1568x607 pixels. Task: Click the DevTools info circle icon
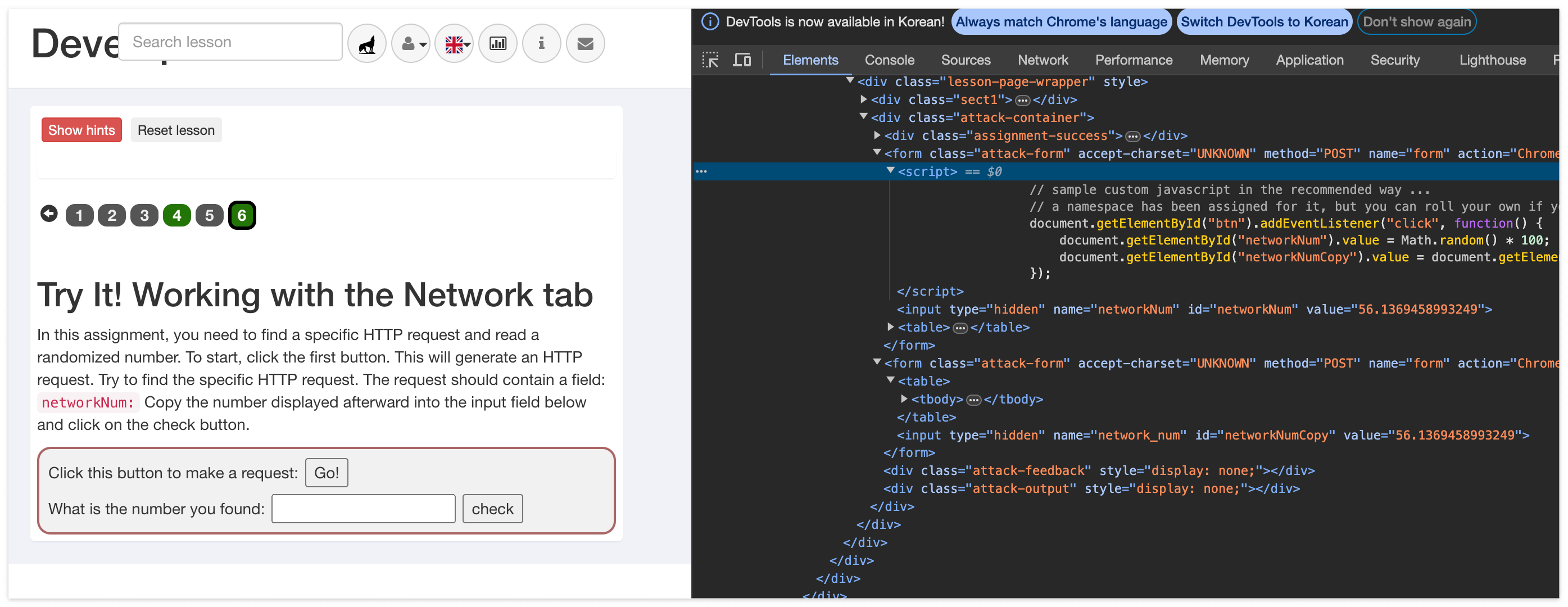pyautogui.click(x=710, y=22)
